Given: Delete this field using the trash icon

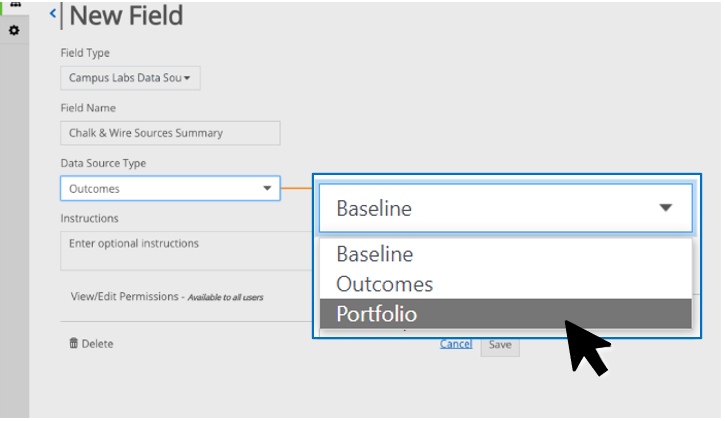Looking at the screenshot, I should [74, 343].
